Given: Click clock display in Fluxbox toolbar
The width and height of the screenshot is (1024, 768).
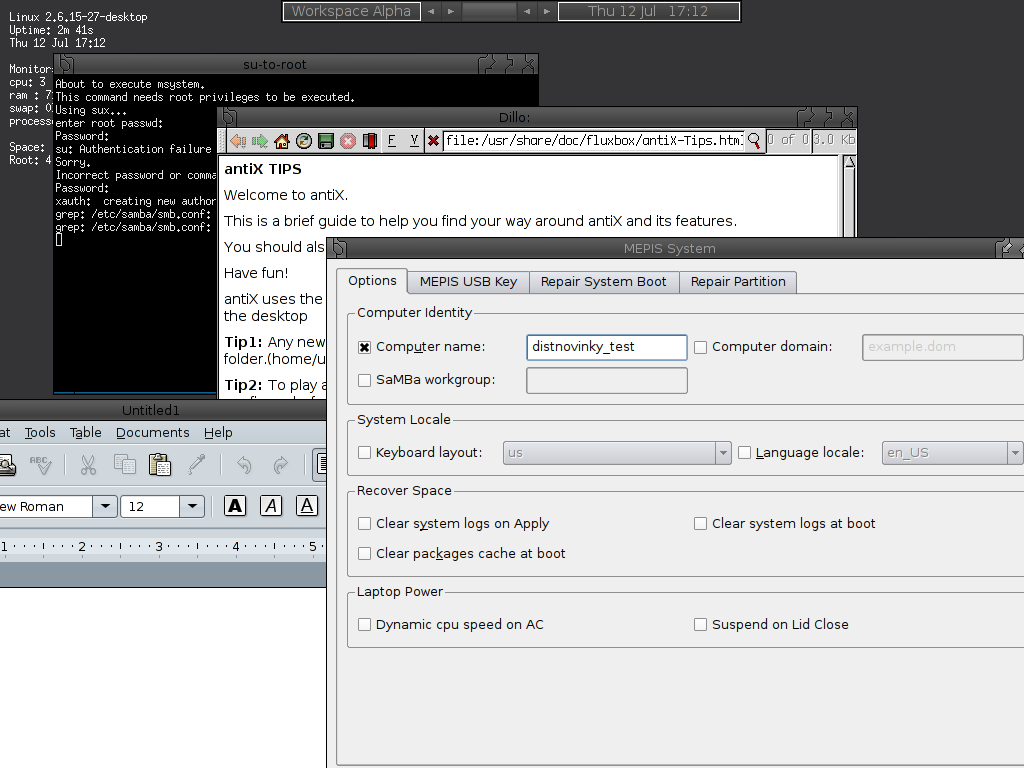Looking at the screenshot, I should [648, 11].
